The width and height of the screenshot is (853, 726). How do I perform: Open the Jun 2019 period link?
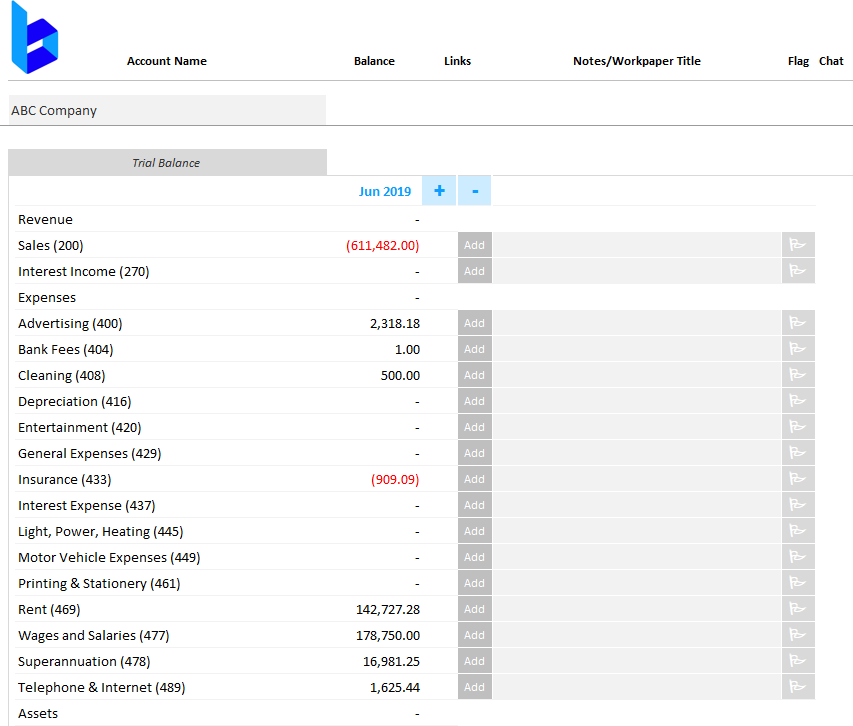tap(385, 190)
